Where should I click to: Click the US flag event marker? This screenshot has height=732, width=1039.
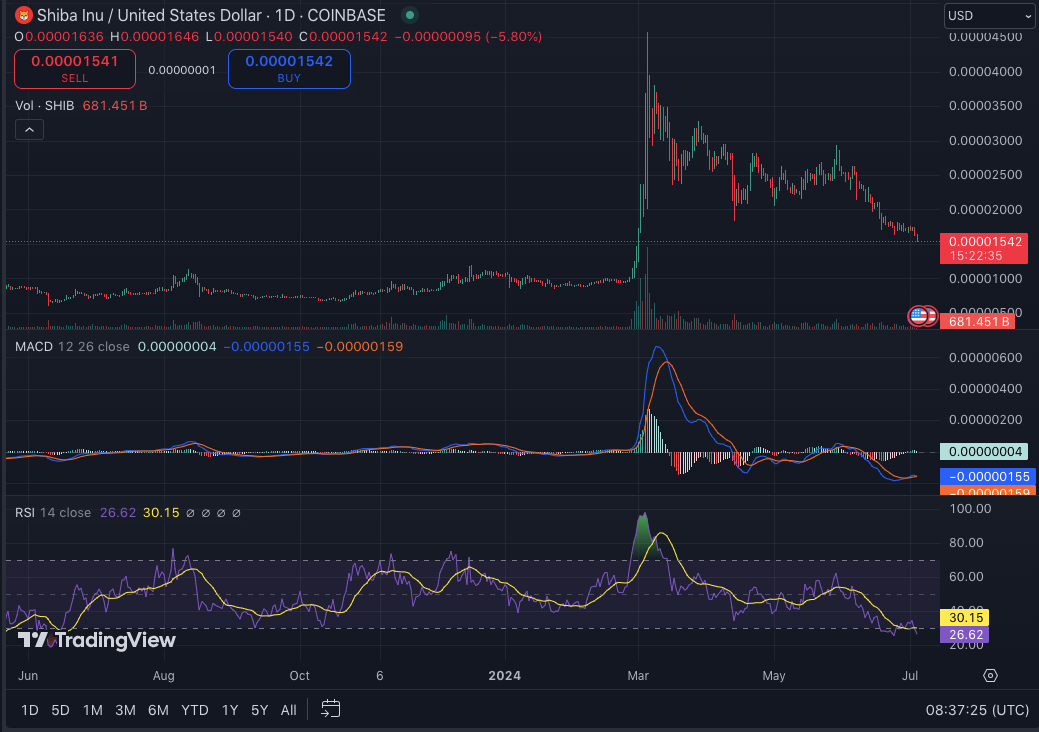[x=918, y=316]
